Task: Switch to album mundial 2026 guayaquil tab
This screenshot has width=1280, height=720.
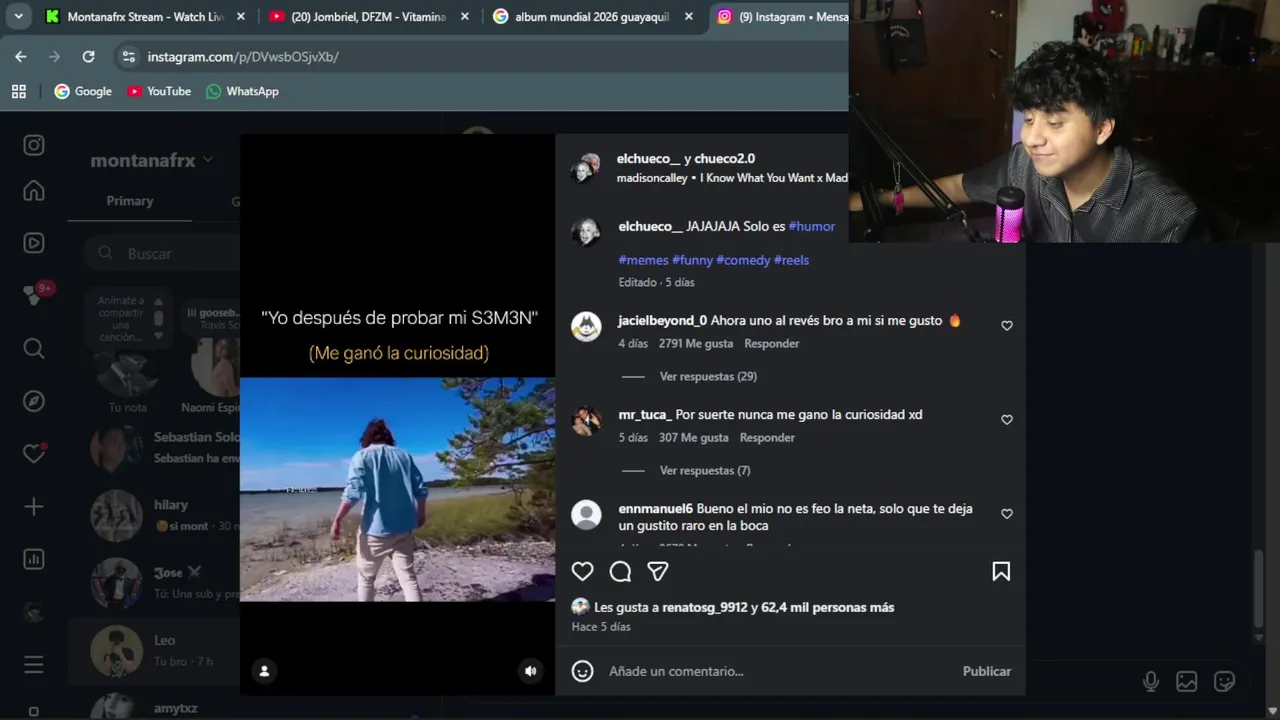Action: [x=591, y=16]
